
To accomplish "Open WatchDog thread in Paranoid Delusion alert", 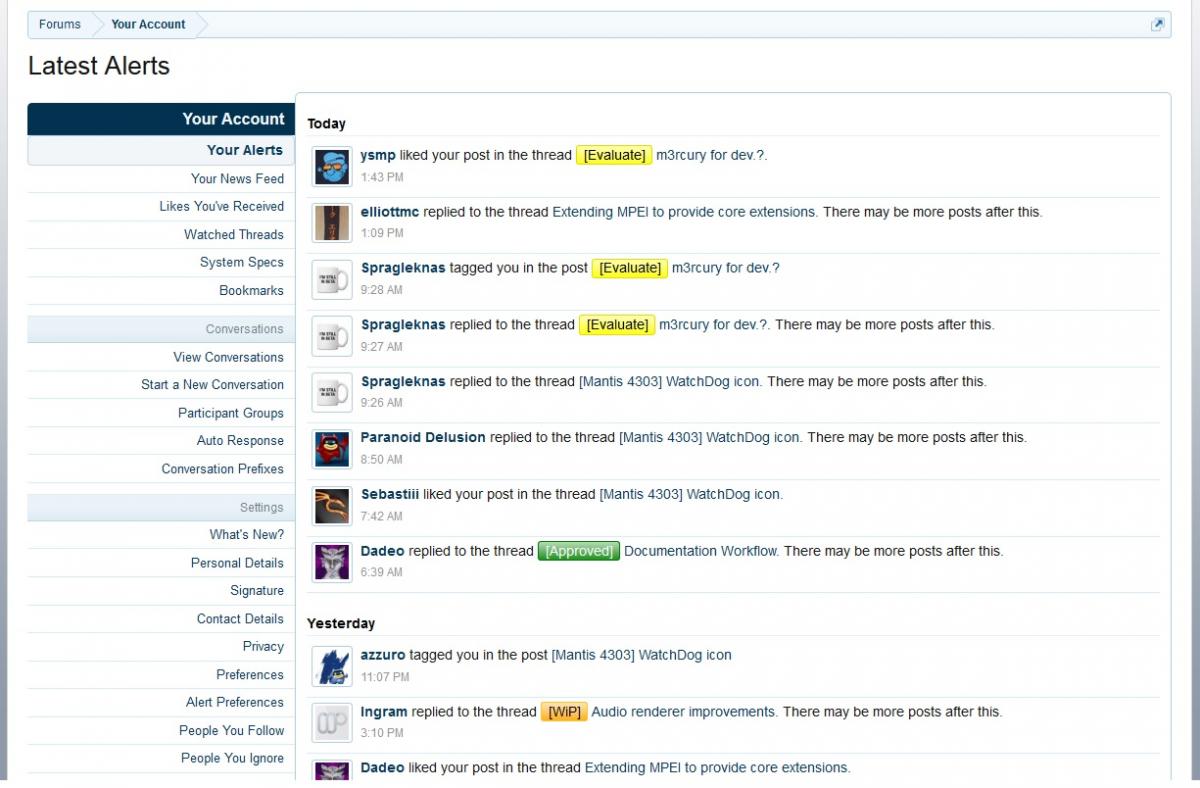I will 709,438.
